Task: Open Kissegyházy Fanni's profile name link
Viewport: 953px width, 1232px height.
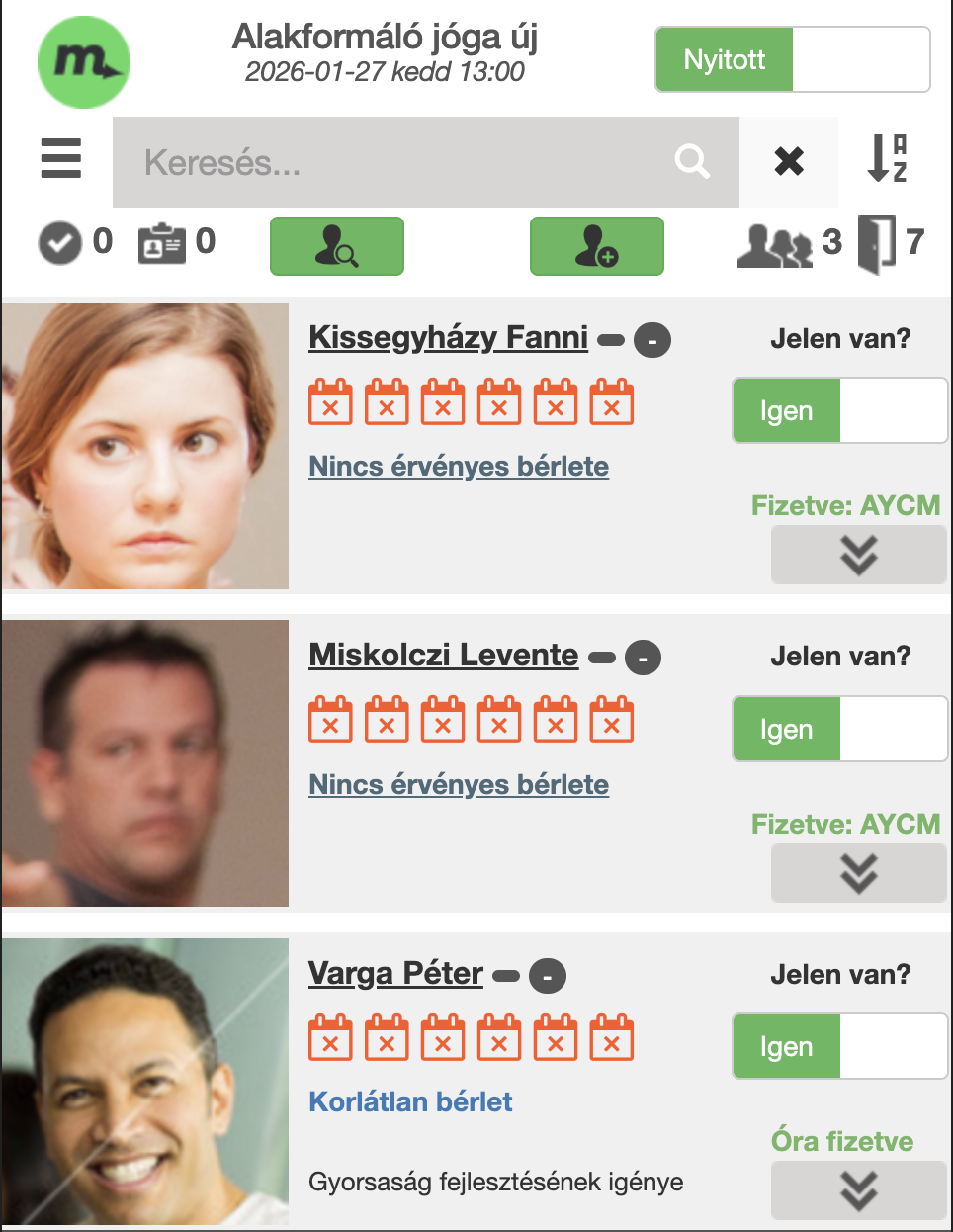Action: coord(449,337)
